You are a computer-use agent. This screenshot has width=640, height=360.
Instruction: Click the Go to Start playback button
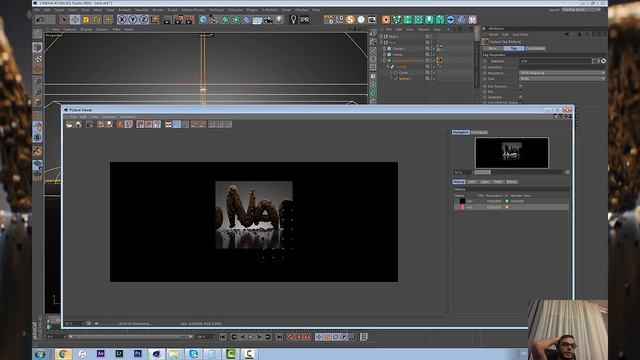click(222, 337)
